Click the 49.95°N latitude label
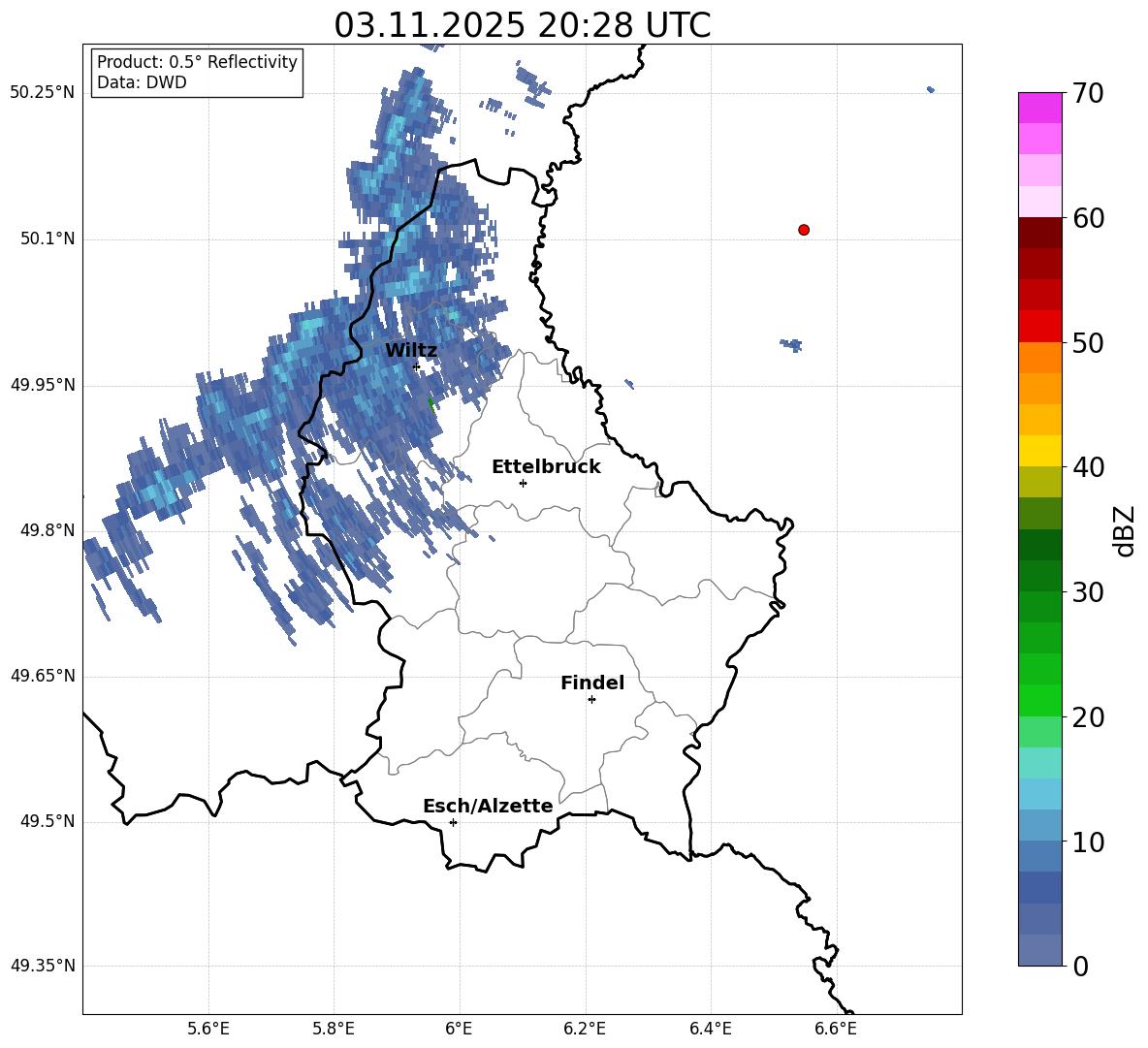This screenshot has height=1048, width=1148. (x=43, y=385)
